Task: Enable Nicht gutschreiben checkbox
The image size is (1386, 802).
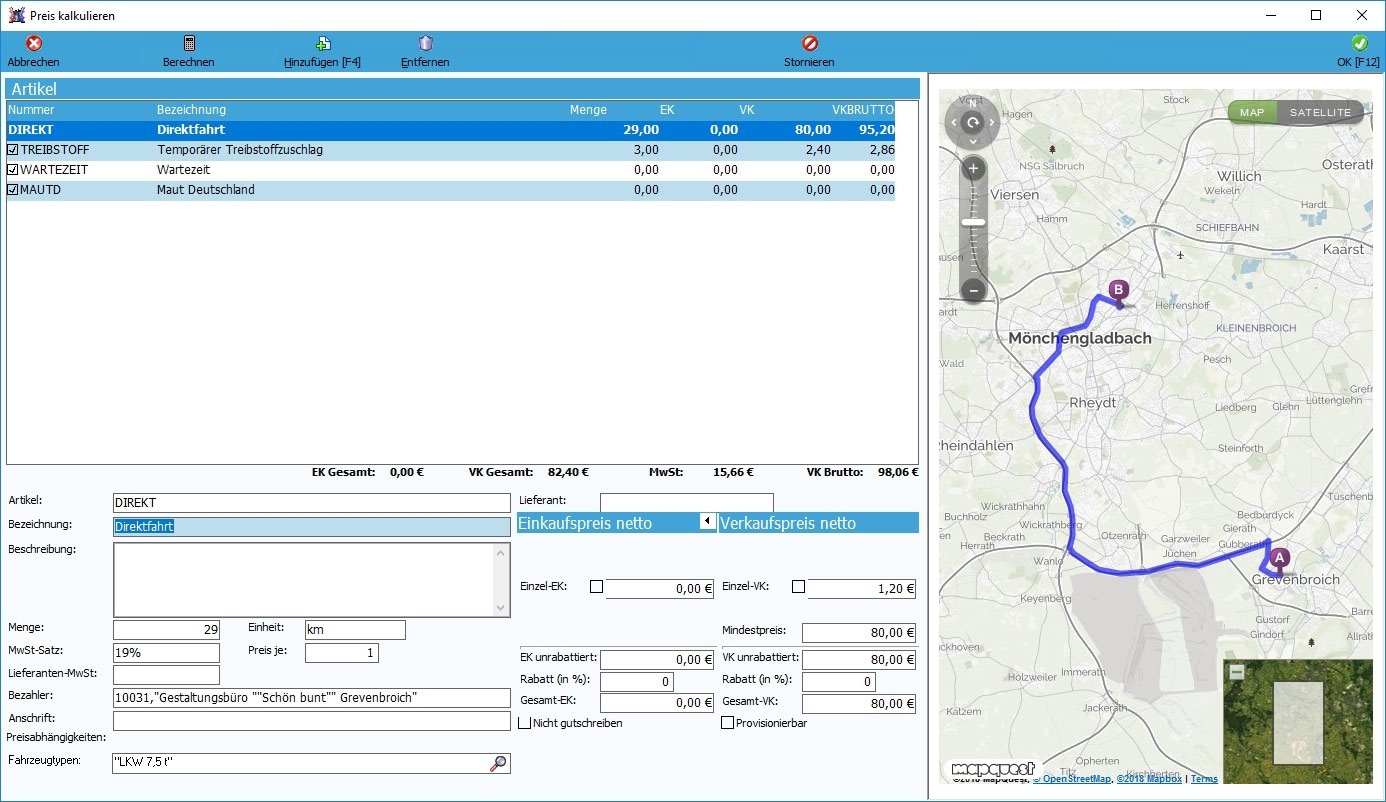Action: pos(524,723)
